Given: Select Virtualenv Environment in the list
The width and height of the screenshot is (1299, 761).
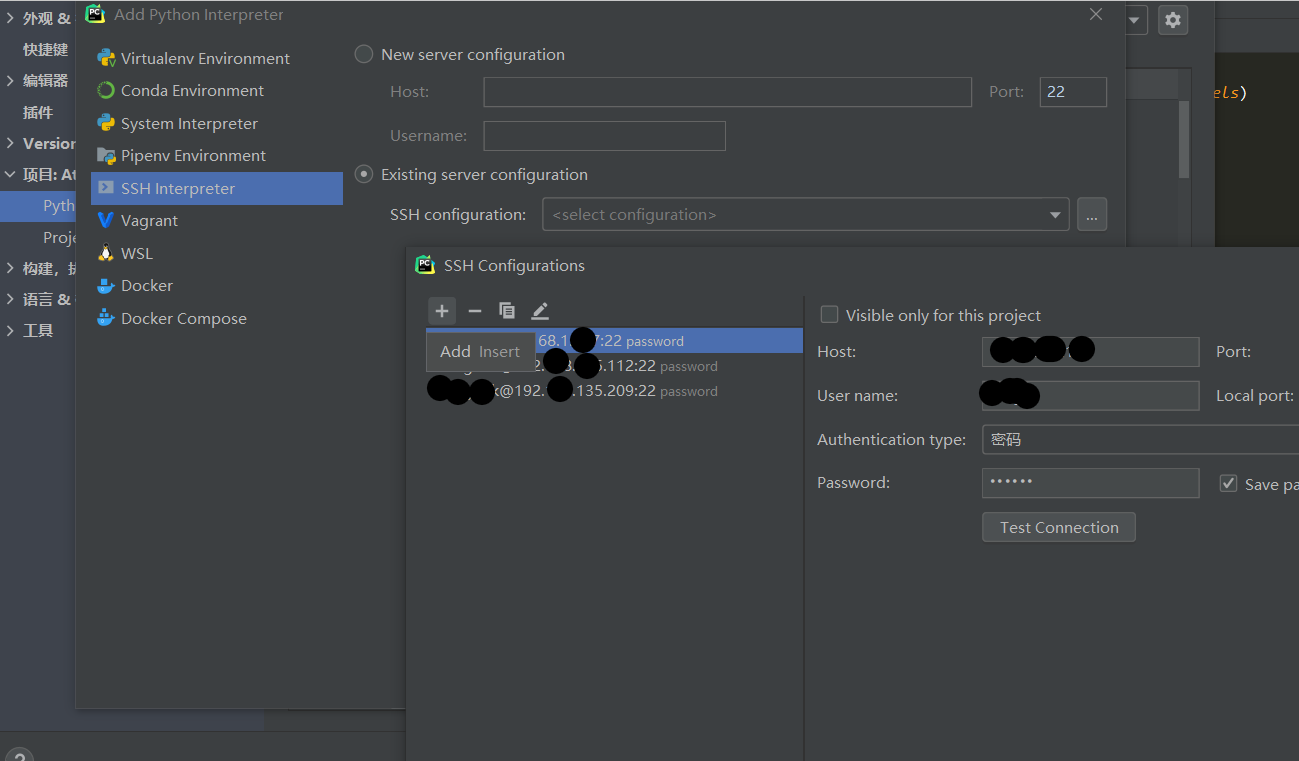Looking at the screenshot, I should 217,58.
